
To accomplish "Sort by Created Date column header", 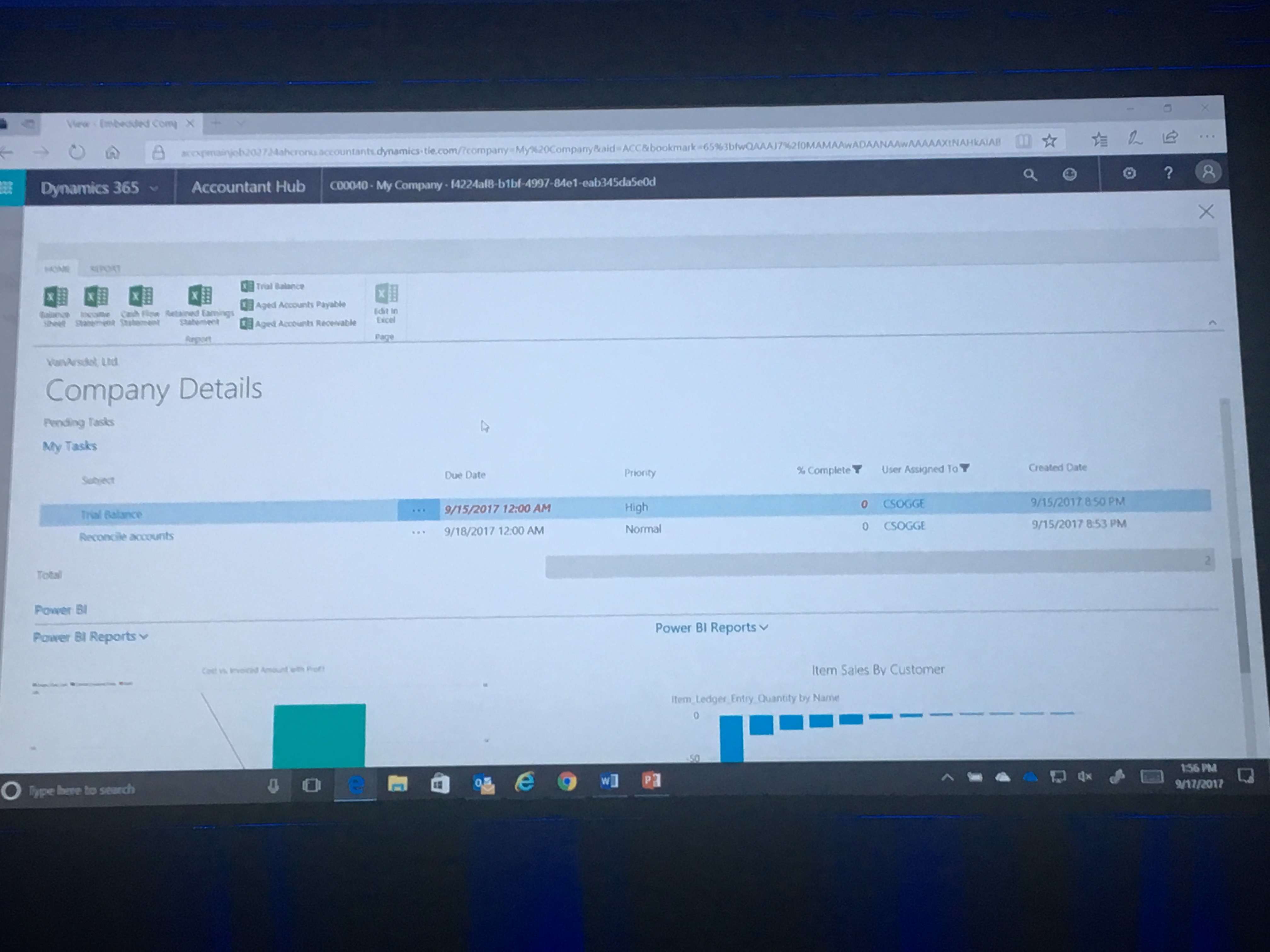I will coord(1058,467).
